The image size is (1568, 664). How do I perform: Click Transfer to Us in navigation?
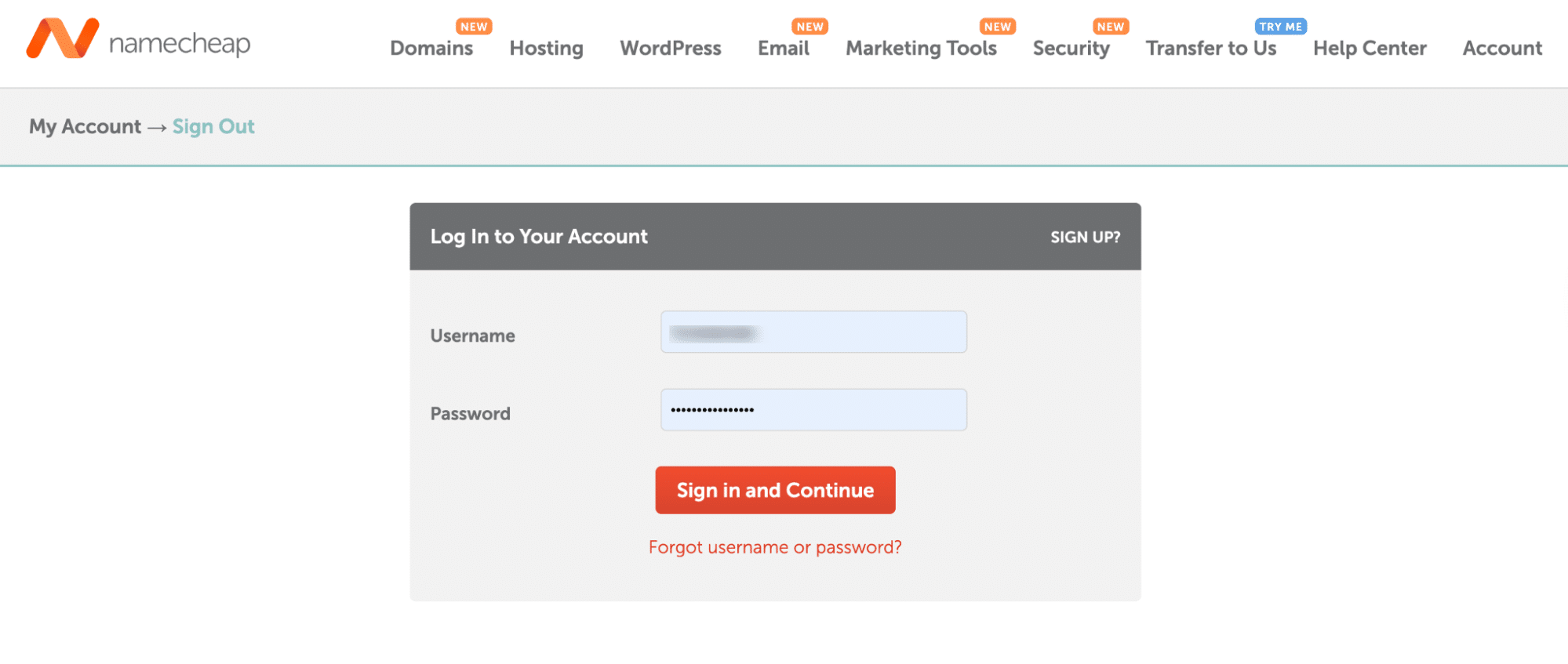[x=1211, y=49]
